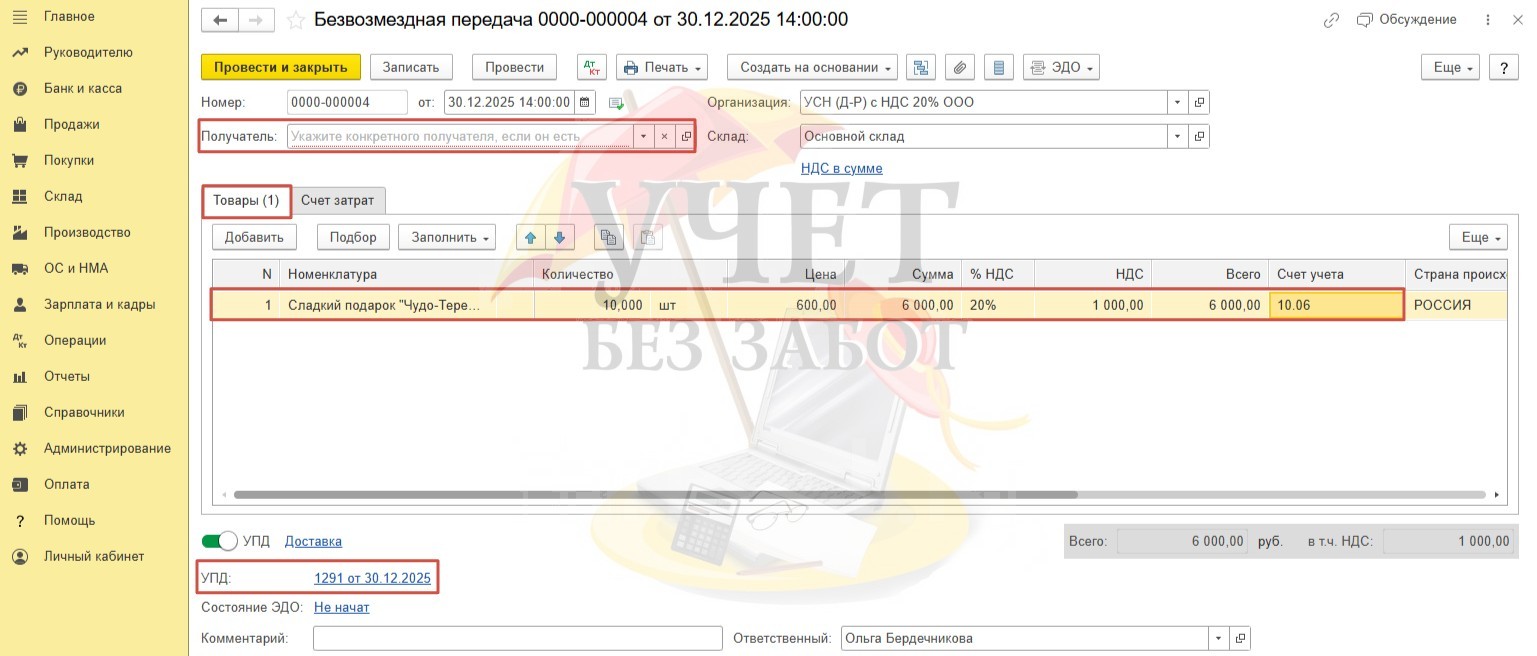Screen dimensions: 1537x656
Task: Open Обсуждение discussion panel
Action: pyautogui.click(x=1406, y=20)
